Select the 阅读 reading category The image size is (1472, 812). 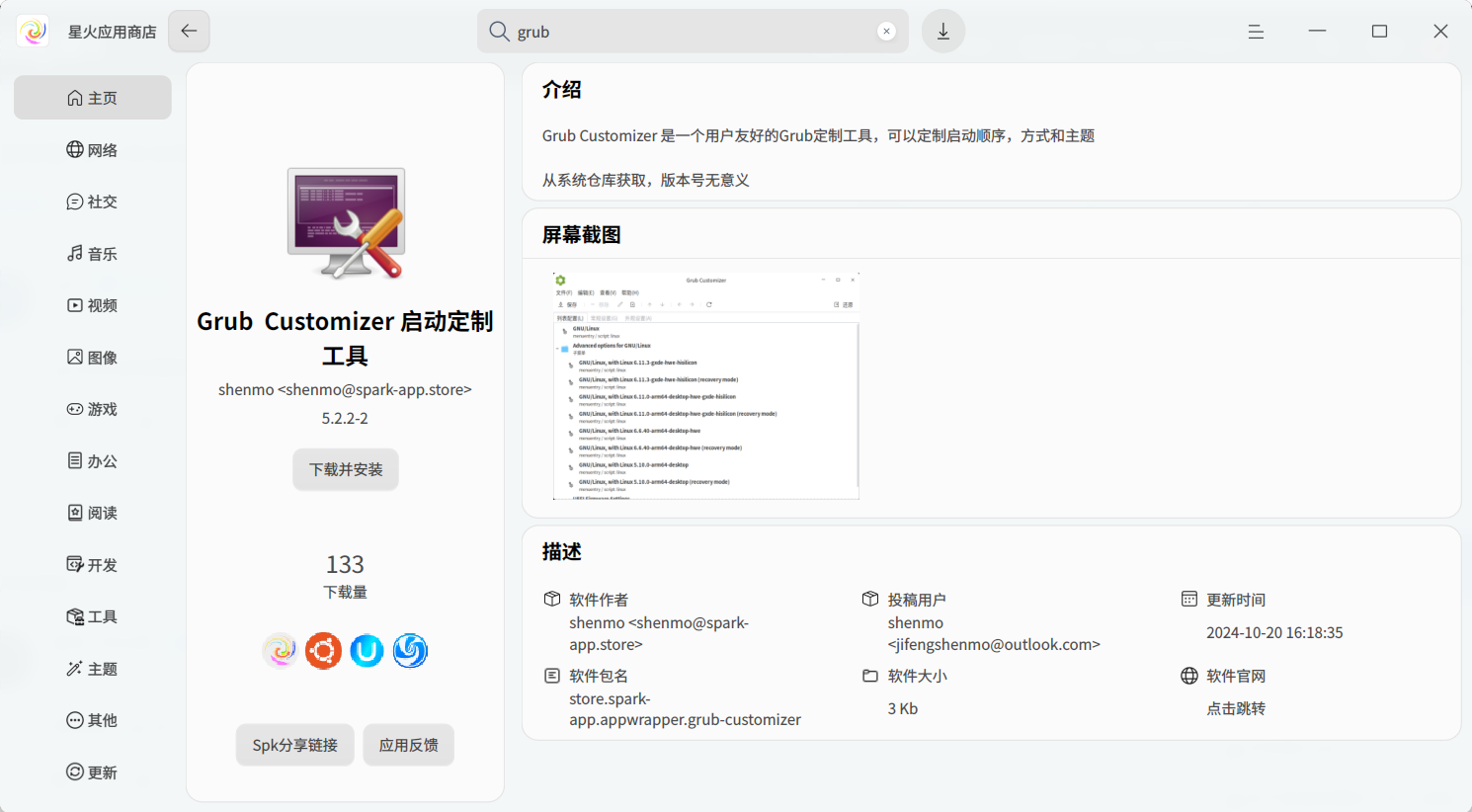93,513
